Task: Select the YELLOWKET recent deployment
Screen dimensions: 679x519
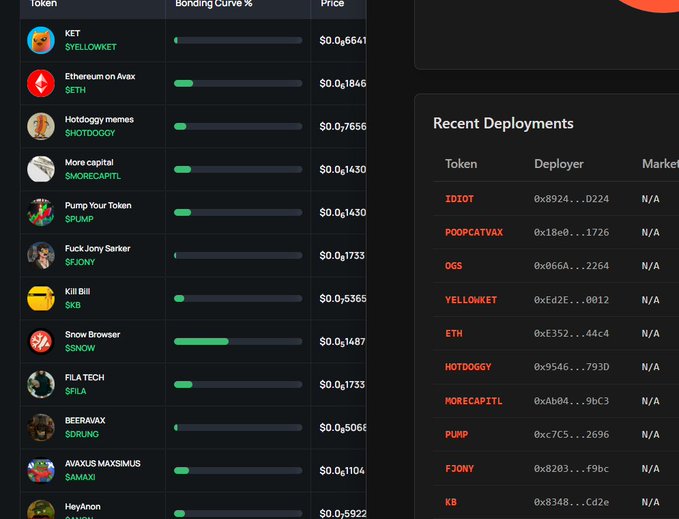Action: click(470, 300)
